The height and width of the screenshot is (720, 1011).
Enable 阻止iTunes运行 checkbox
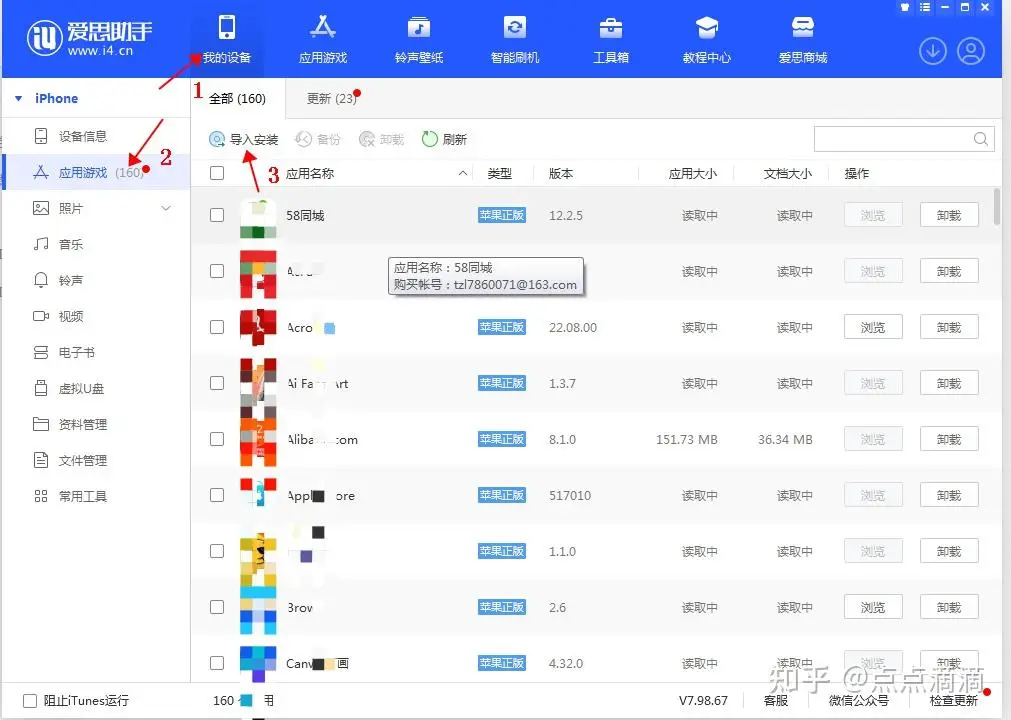click(x=30, y=701)
